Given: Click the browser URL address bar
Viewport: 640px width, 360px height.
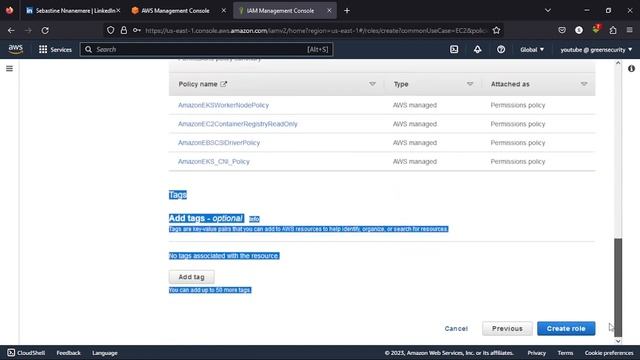Looking at the screenshot, I should click(316, 30).
